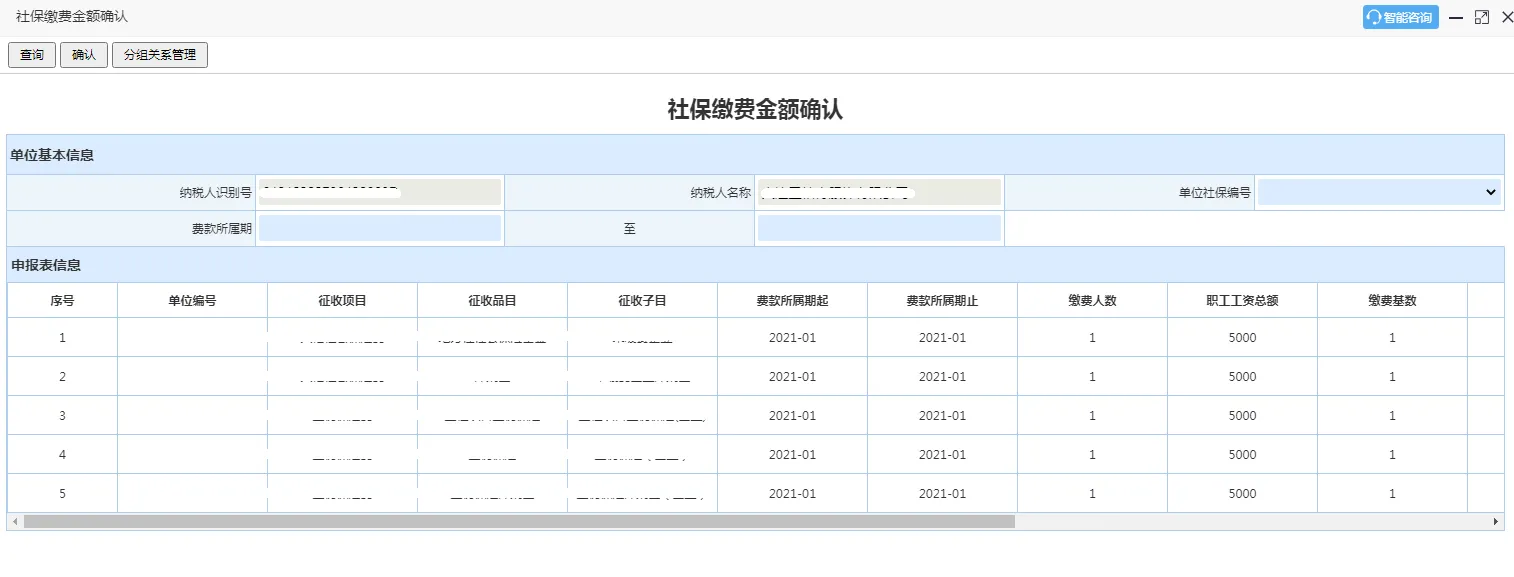1514x577 pixels.
Task: Click the 纳税人识别号 field
Action: [x=380, y=192]
